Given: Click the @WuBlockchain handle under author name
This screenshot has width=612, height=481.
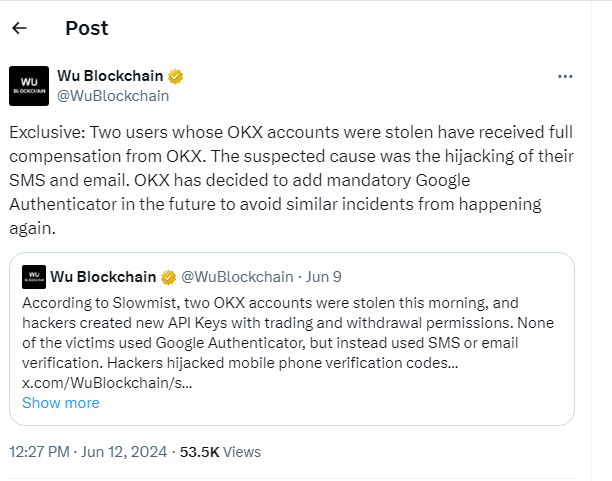Looking at the screenshot, I should coord(113,96).
